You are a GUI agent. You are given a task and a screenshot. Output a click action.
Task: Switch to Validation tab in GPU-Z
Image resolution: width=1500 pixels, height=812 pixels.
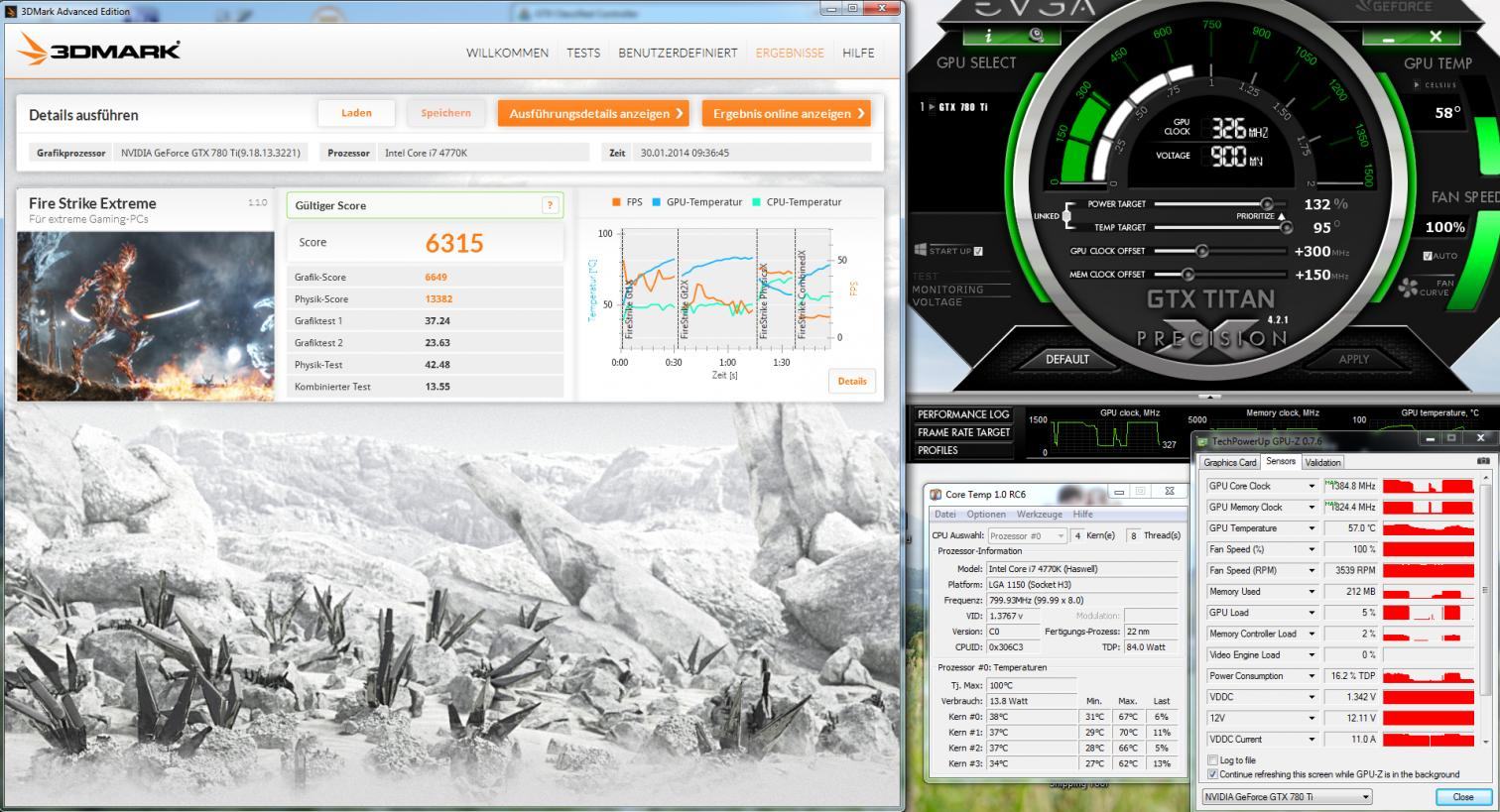click(1322, 462)
